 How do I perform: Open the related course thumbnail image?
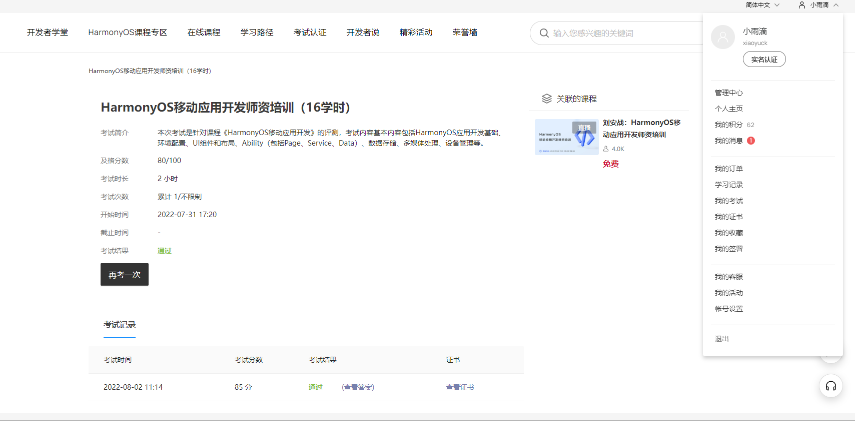tap(567, 137)
